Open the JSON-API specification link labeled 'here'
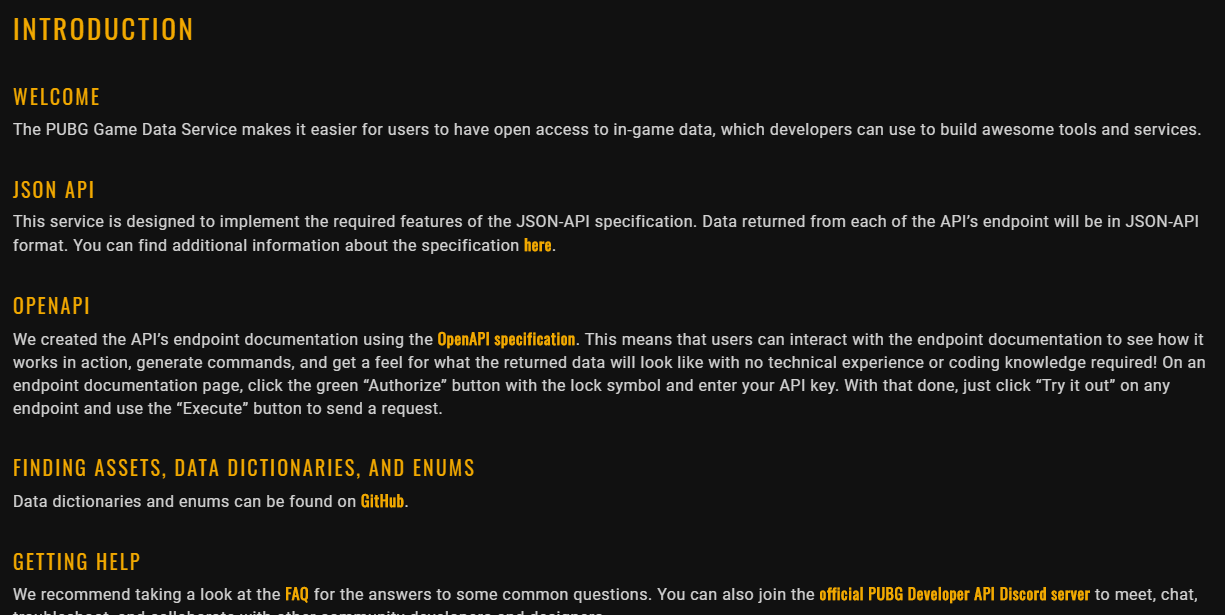Screen dimensions: 1225x615 click(537, 245)
